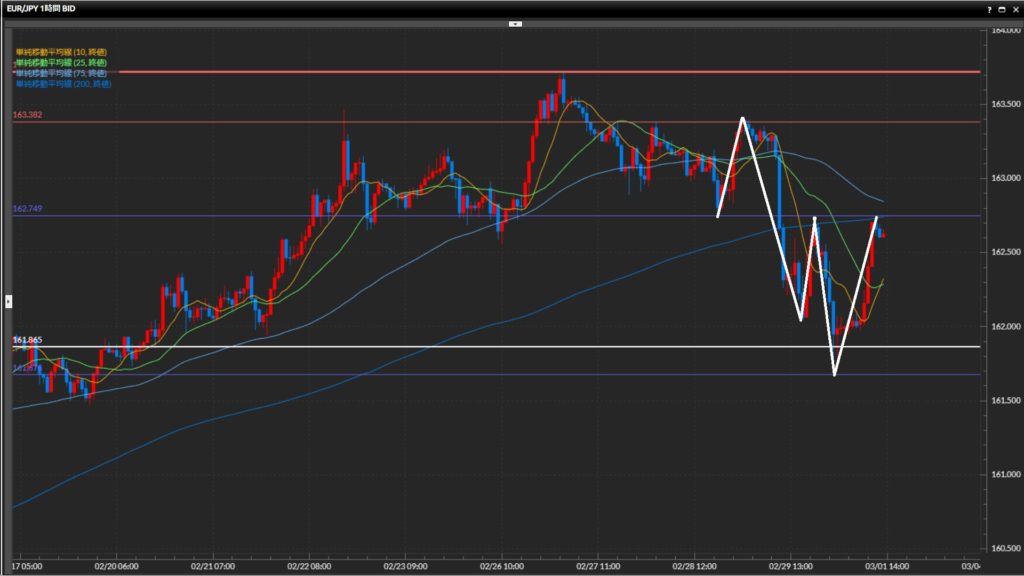Select the SMA (200) indicator label
Screen dimensions: 1024x576
tap(63, 84)
